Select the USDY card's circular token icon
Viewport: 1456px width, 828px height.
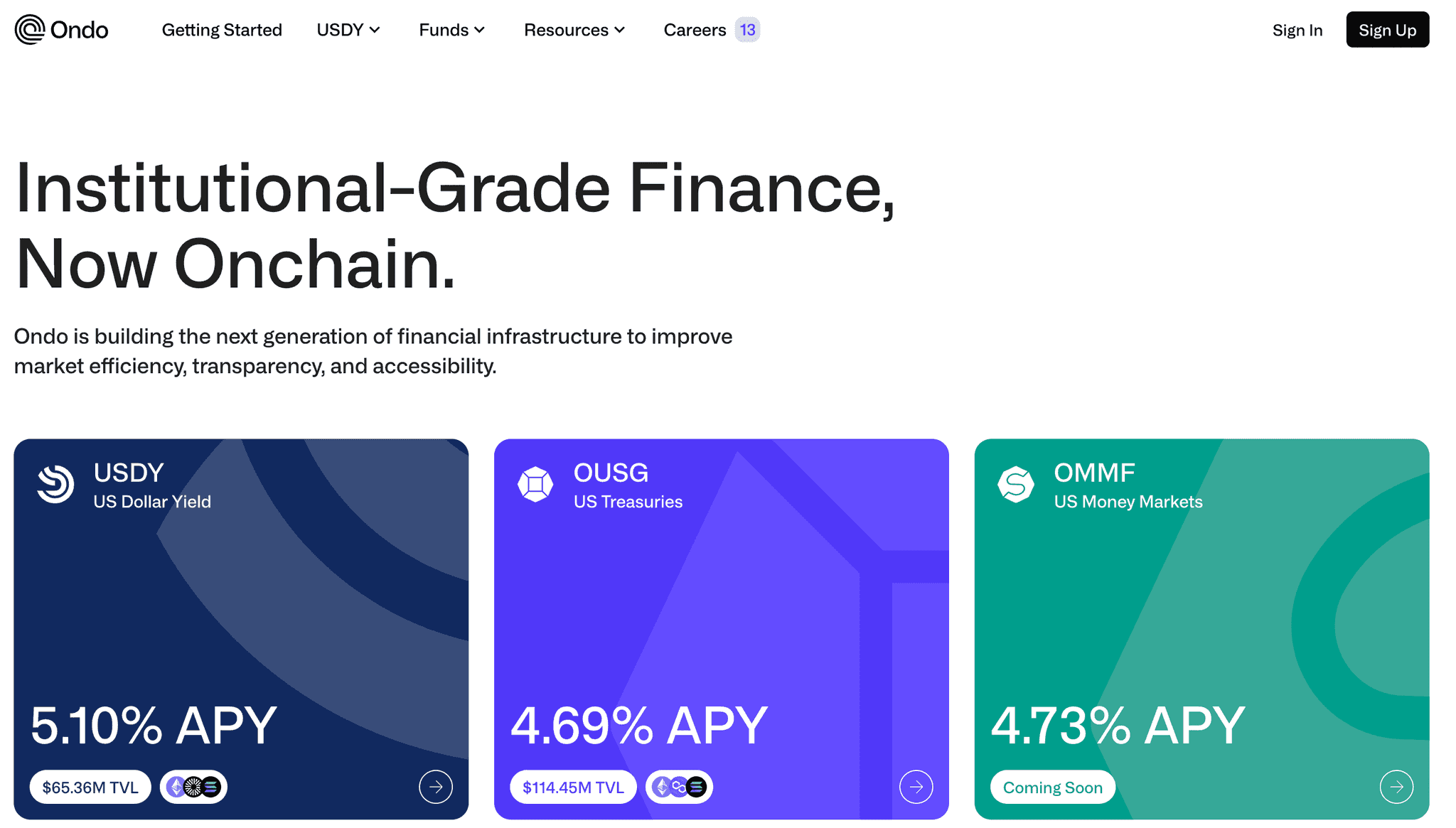[x=55, y=484]
